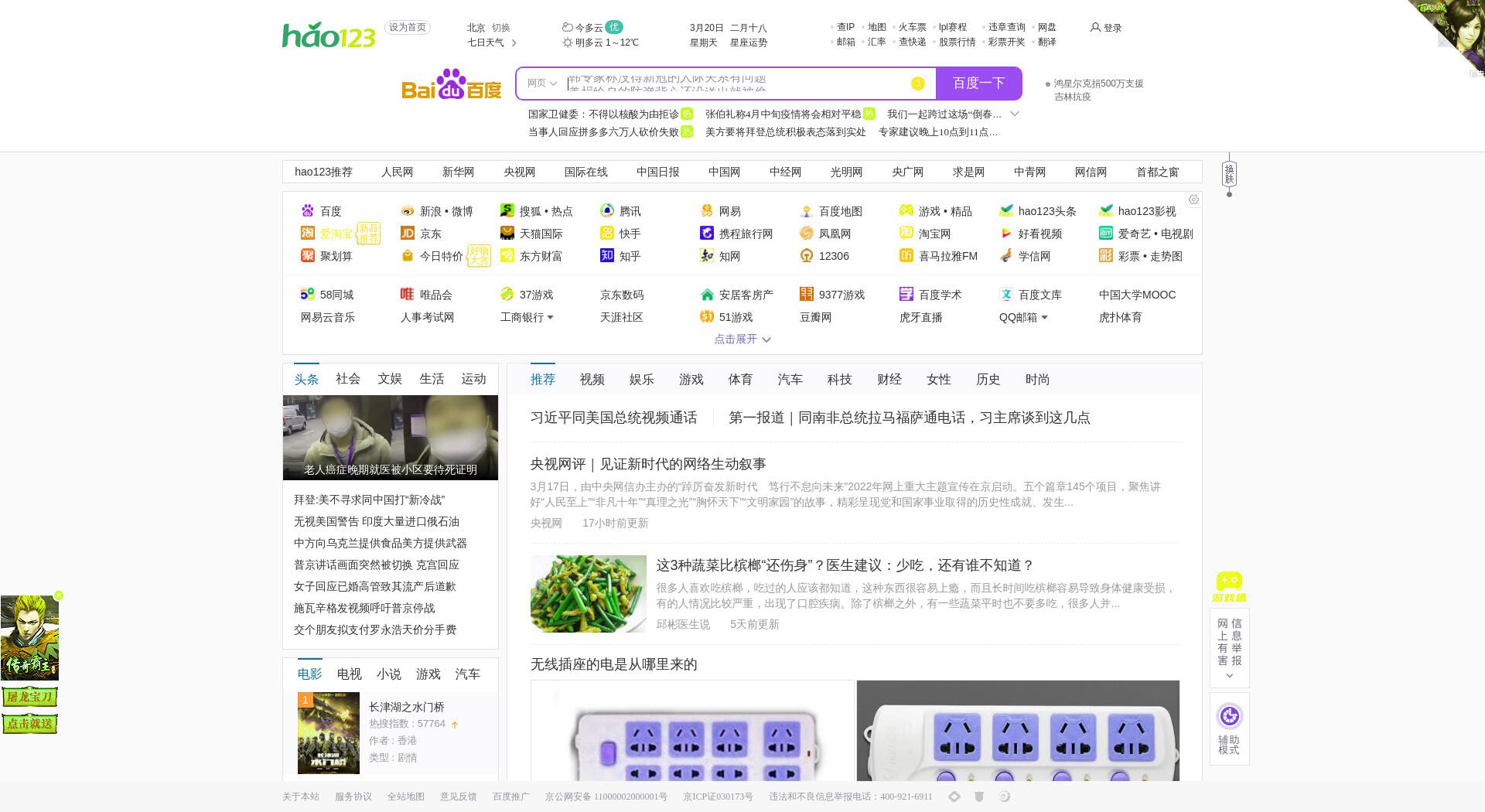The image size is (1485, 812).
Task: Open headline 拜登:美不寻求同中国打"新冷战"
Action: click(370, 500)
